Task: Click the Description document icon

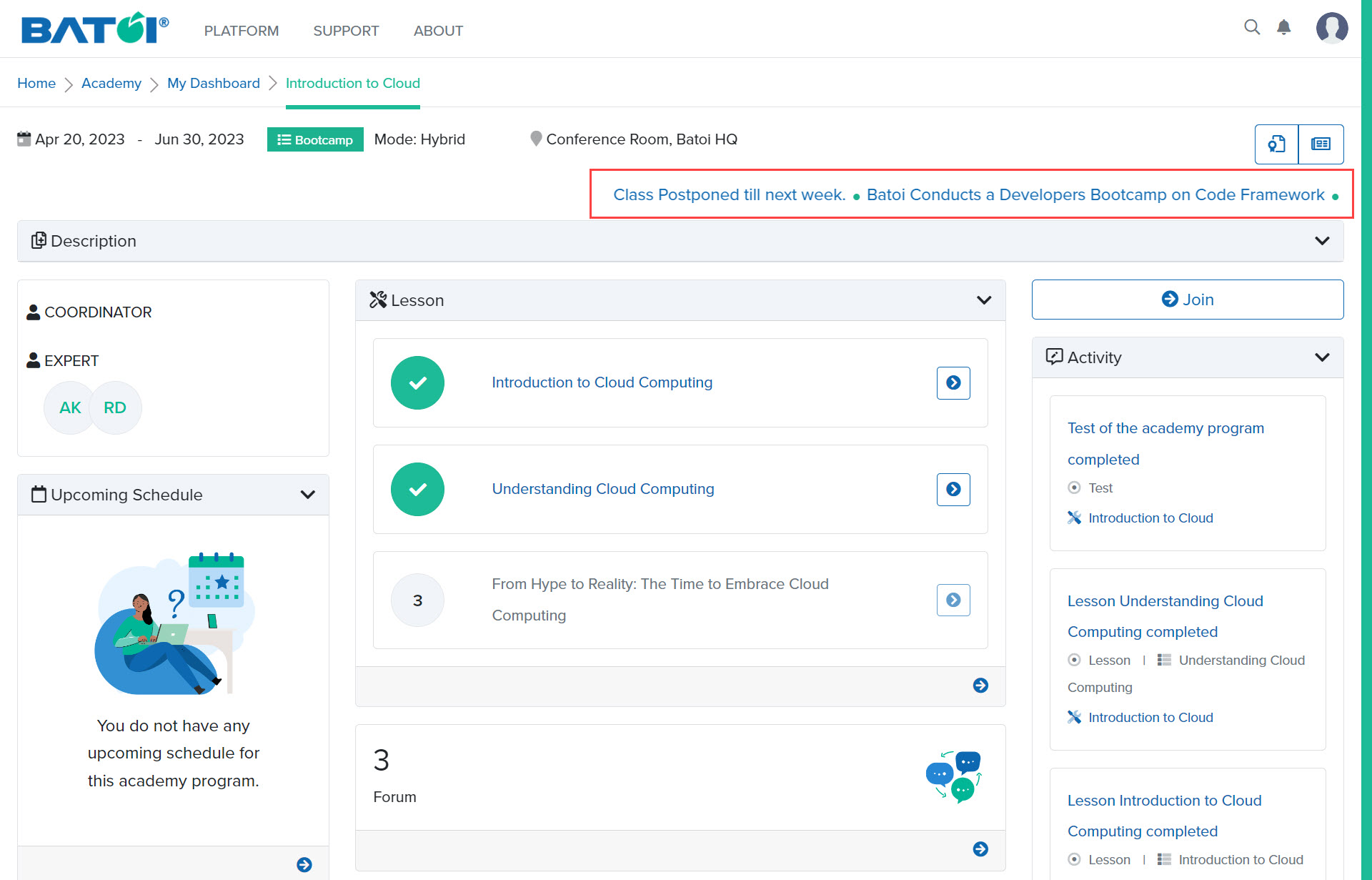Action: [39, 240]
